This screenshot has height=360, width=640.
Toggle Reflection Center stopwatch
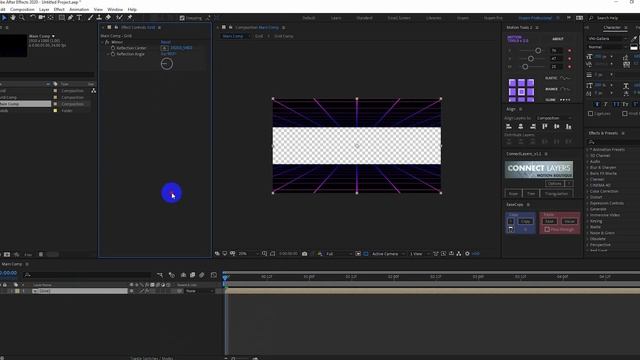pyautogui.click(x=113, y=48)
